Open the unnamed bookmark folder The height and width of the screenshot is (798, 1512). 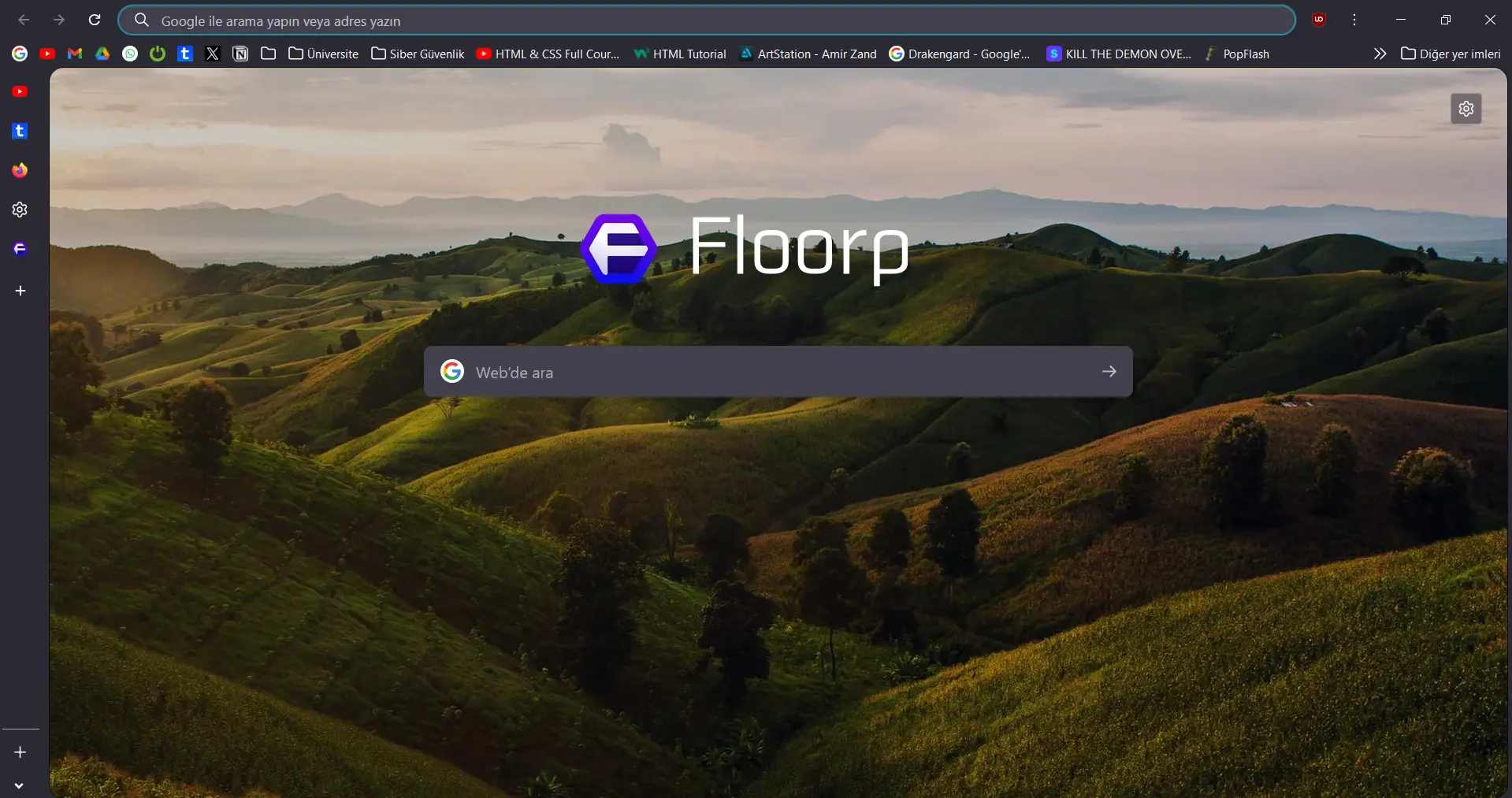point(268,54)
